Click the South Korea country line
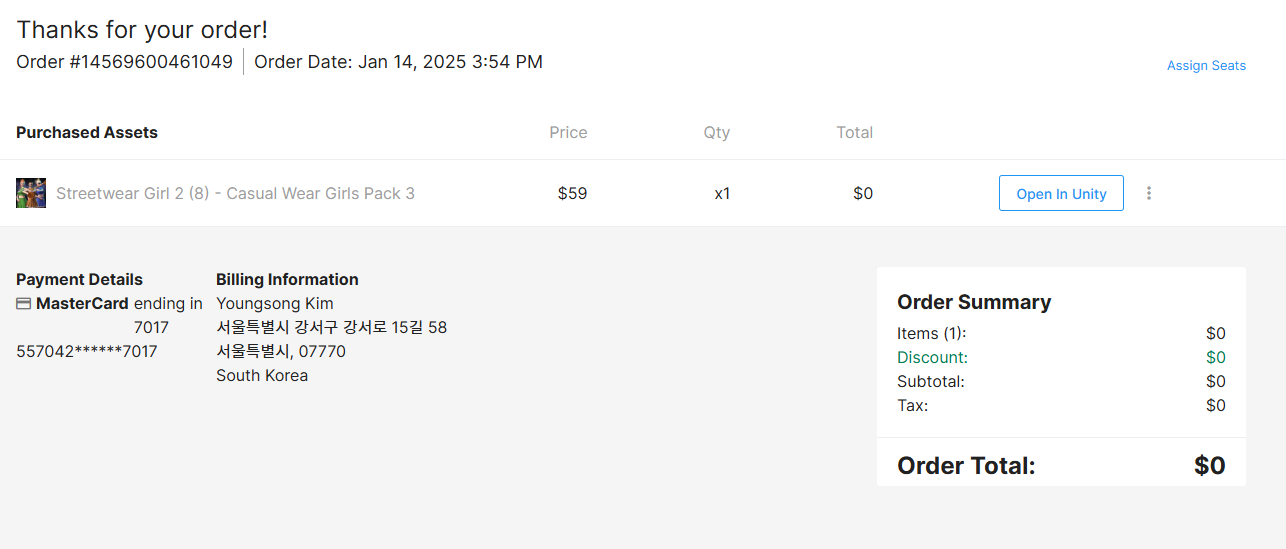This screenshot has height=549, width=1286. click(x=262, y=376)
